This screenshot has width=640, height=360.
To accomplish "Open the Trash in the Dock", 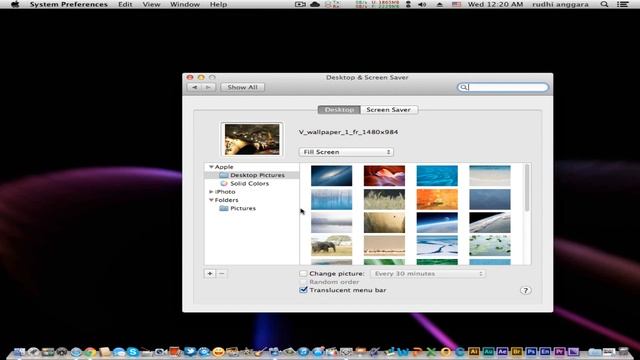I will pyautogui.click(x=624, y=351).
